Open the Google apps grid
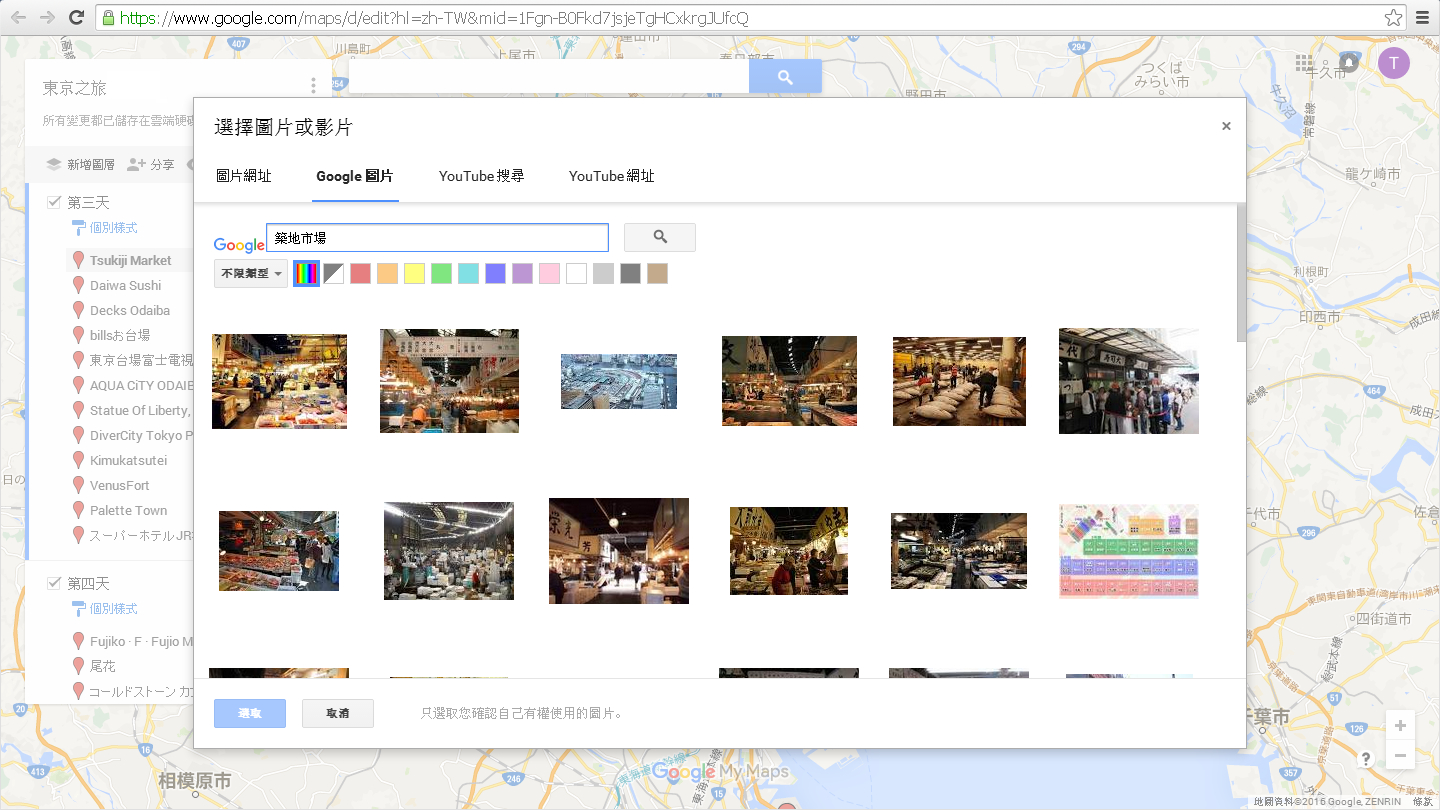This screenshot has width=1440, height=810. 1304,63
